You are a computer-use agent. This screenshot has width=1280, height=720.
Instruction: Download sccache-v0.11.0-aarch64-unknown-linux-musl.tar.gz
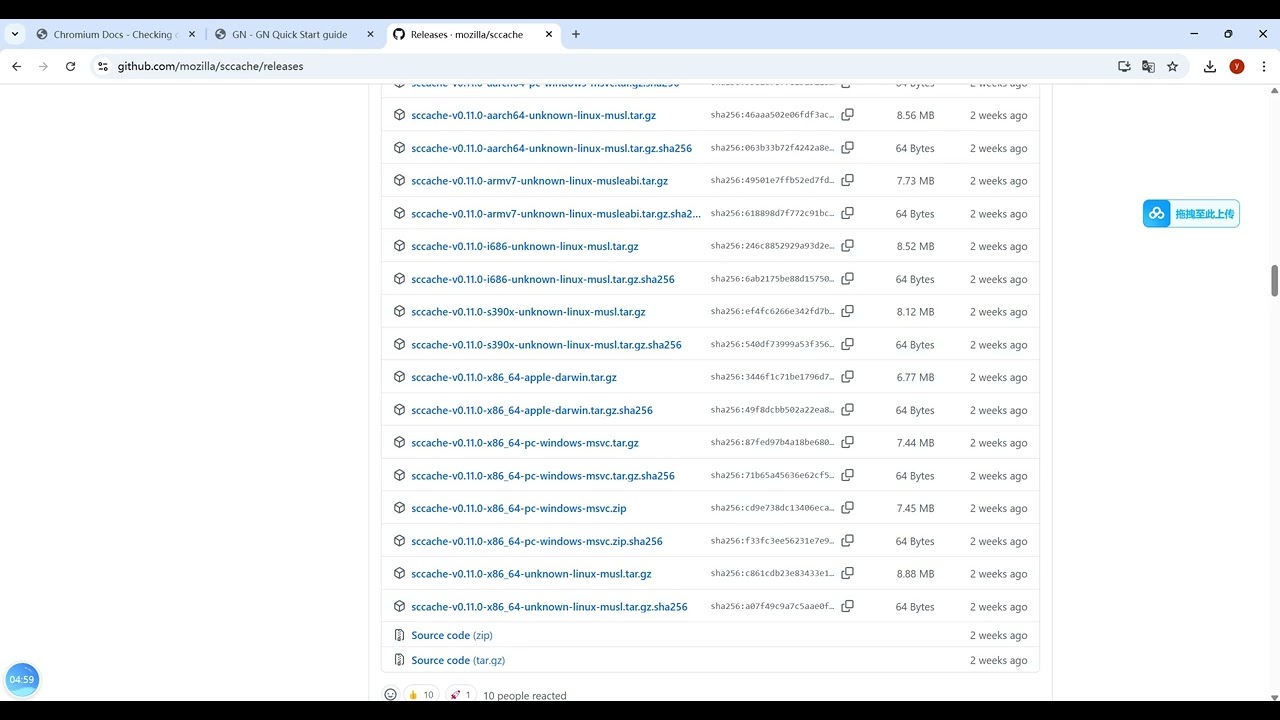pyautogui.click(x=533, y=115)
